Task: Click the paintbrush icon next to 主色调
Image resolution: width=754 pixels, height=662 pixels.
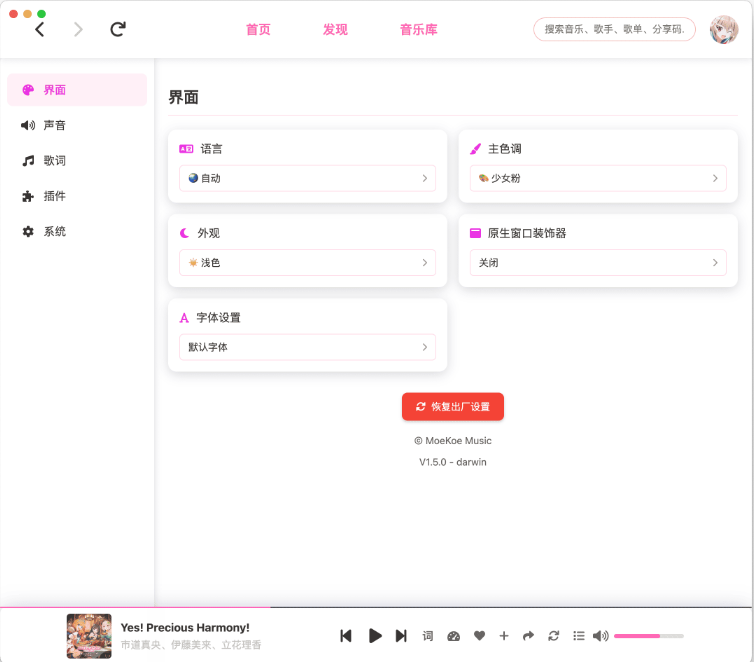Action: 475,149
